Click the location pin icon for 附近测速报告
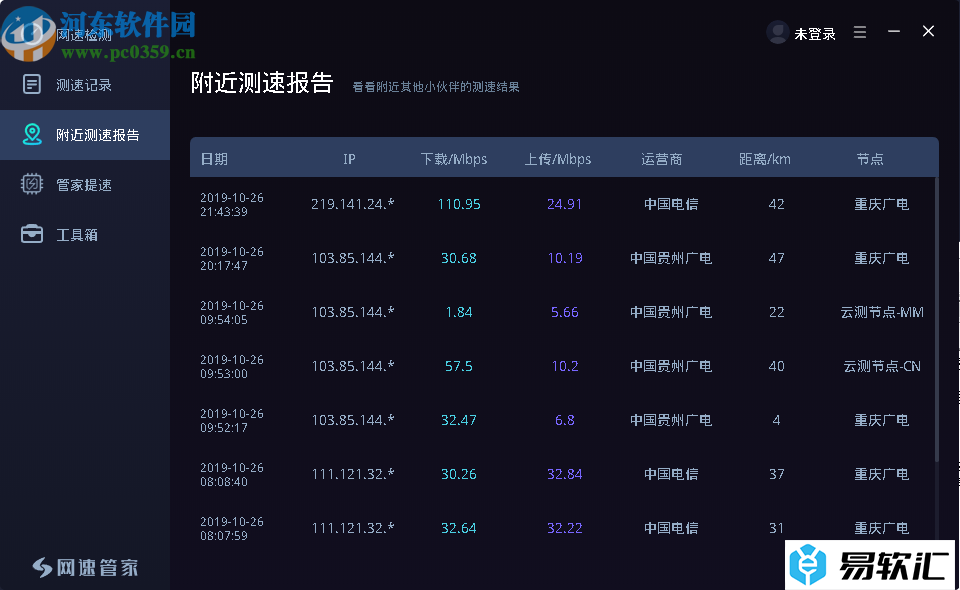 [x=32, y=135]
